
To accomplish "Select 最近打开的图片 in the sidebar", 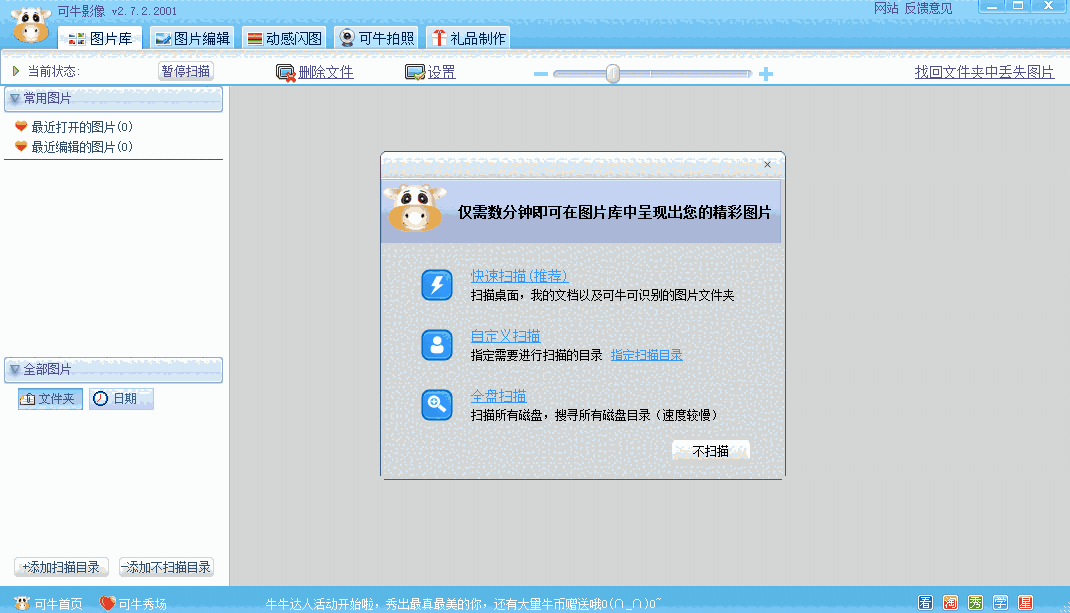I will [x=80, y=127].
